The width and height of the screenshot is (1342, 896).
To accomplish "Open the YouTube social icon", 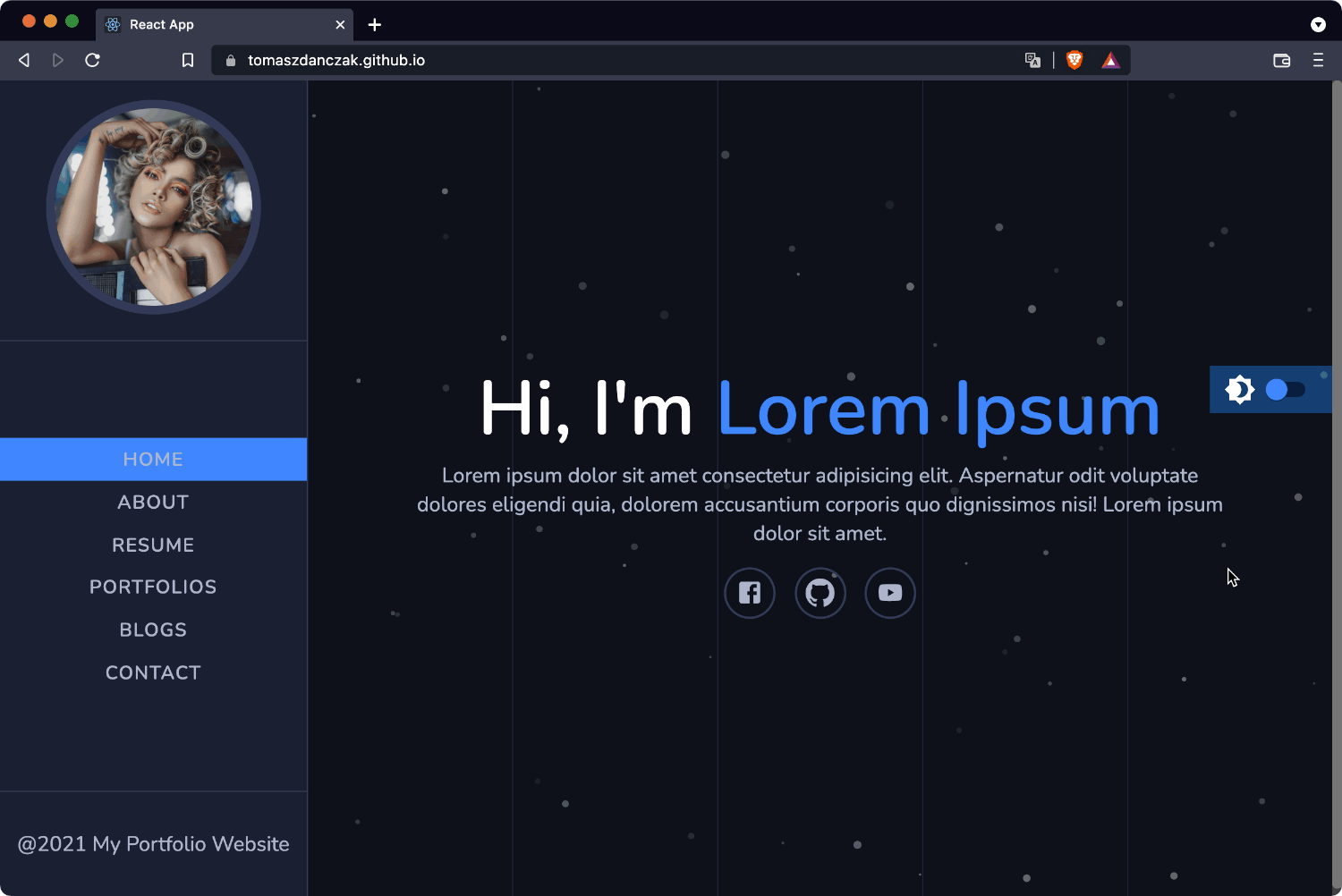I will (889, 592).
